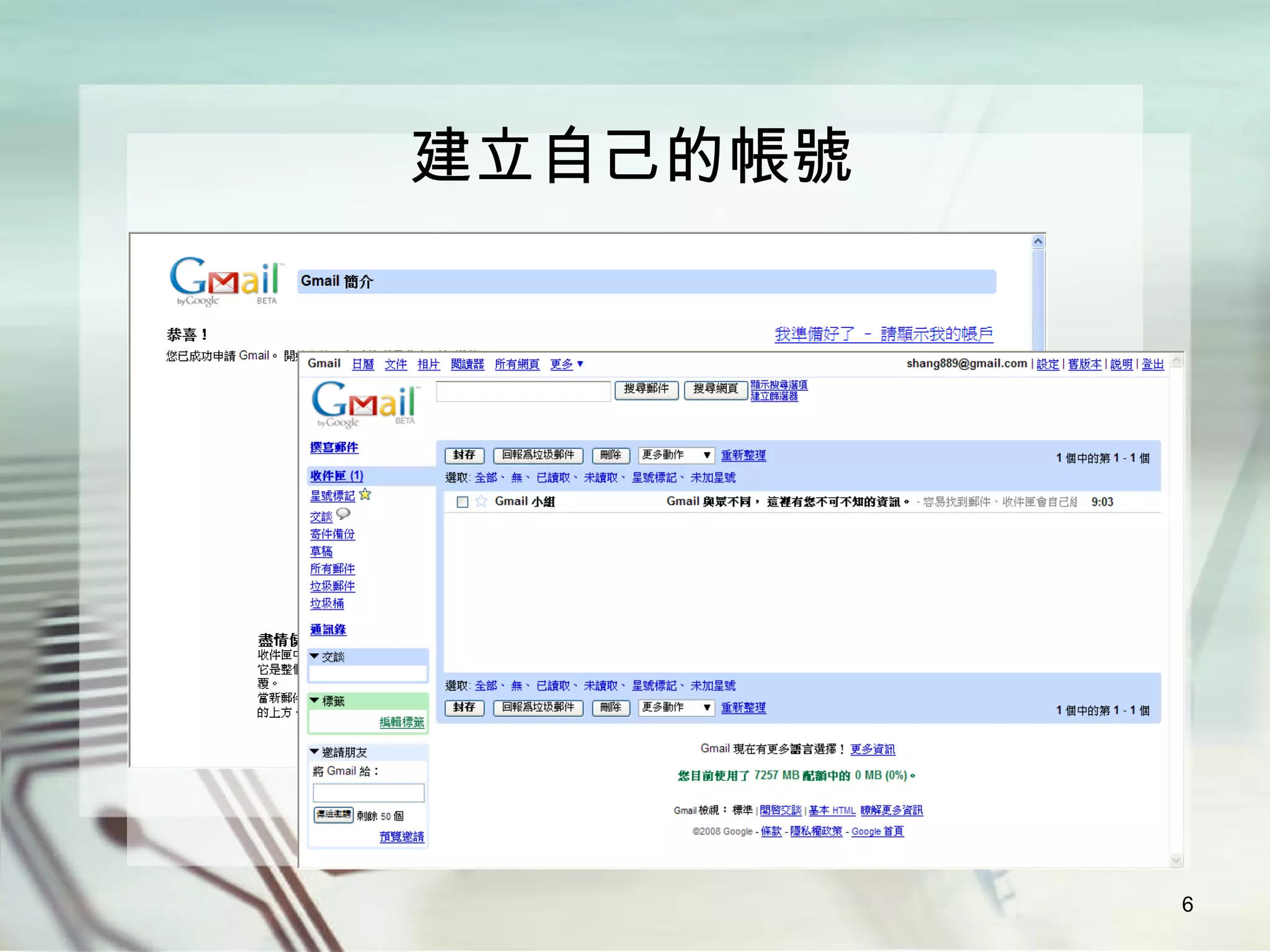1270x952 pixels.
Task: Click the chat bubble icon beside 交談
Action: click(344, 514)
